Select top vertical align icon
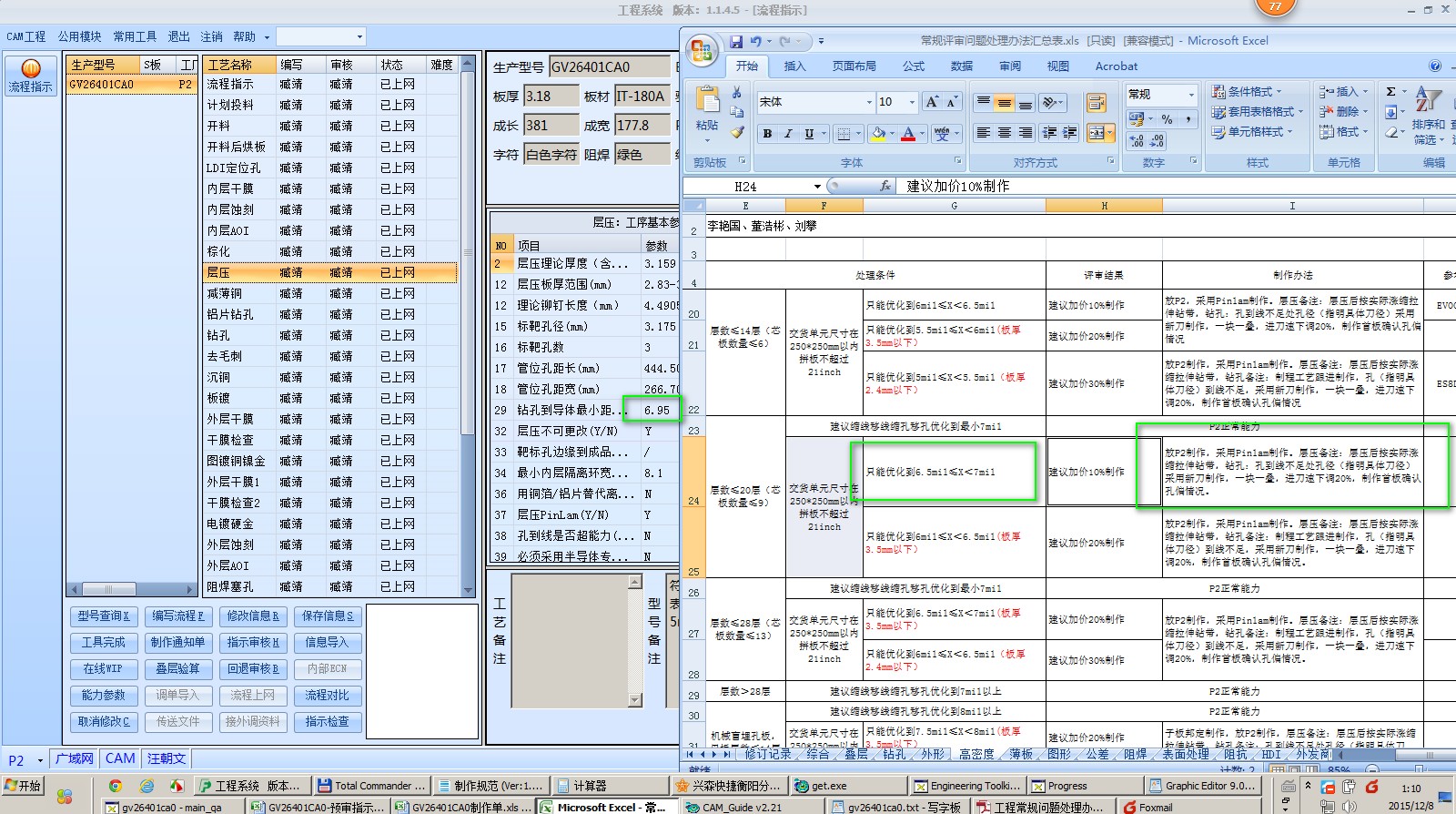 [x=983, y=103]
